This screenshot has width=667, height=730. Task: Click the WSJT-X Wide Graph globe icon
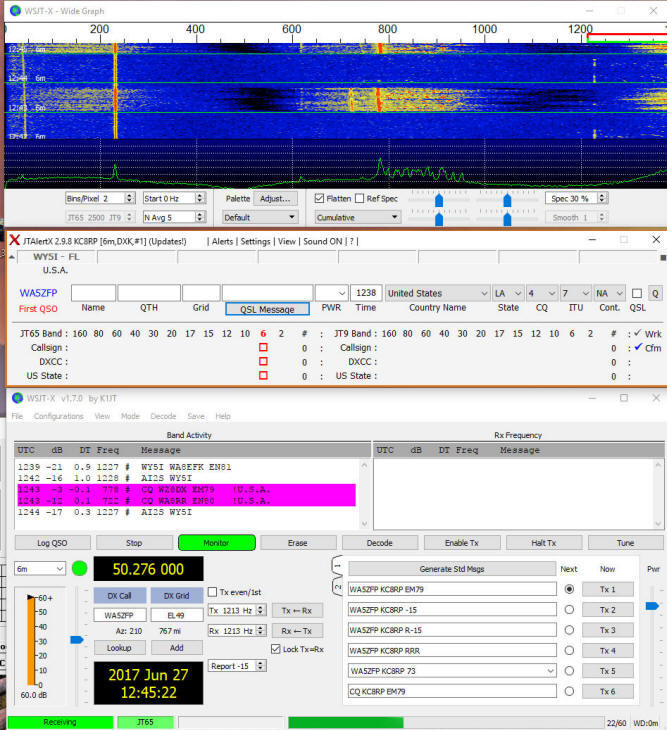(15, 11)
